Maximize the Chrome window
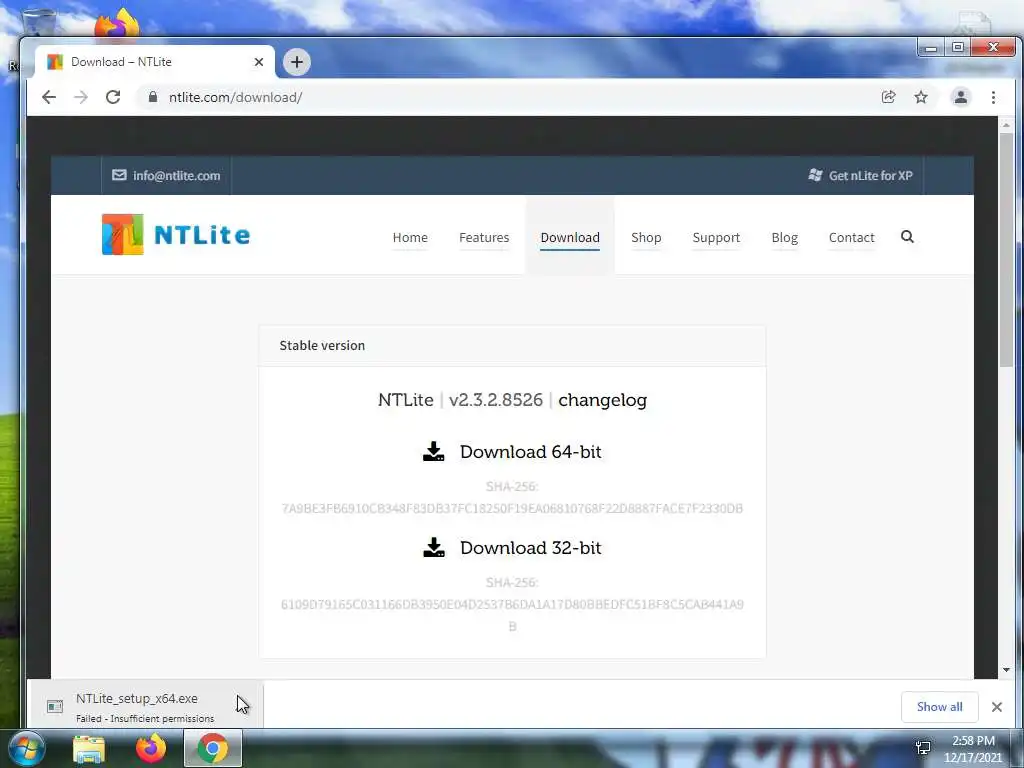The image size is (1024, 768). point(957,48)
